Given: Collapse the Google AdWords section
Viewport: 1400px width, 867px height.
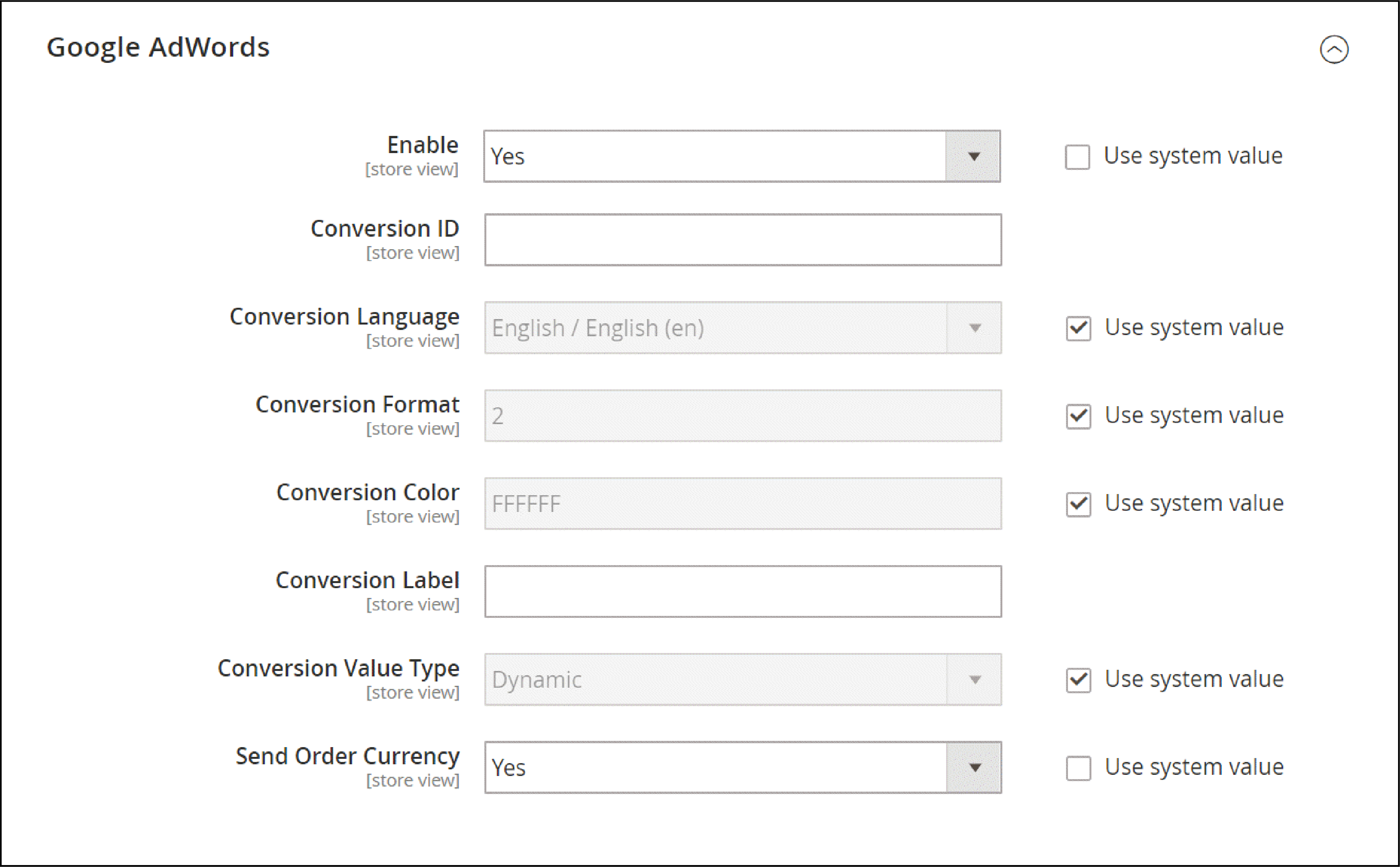Looking at the screenshot, I should click(1334, 49).
